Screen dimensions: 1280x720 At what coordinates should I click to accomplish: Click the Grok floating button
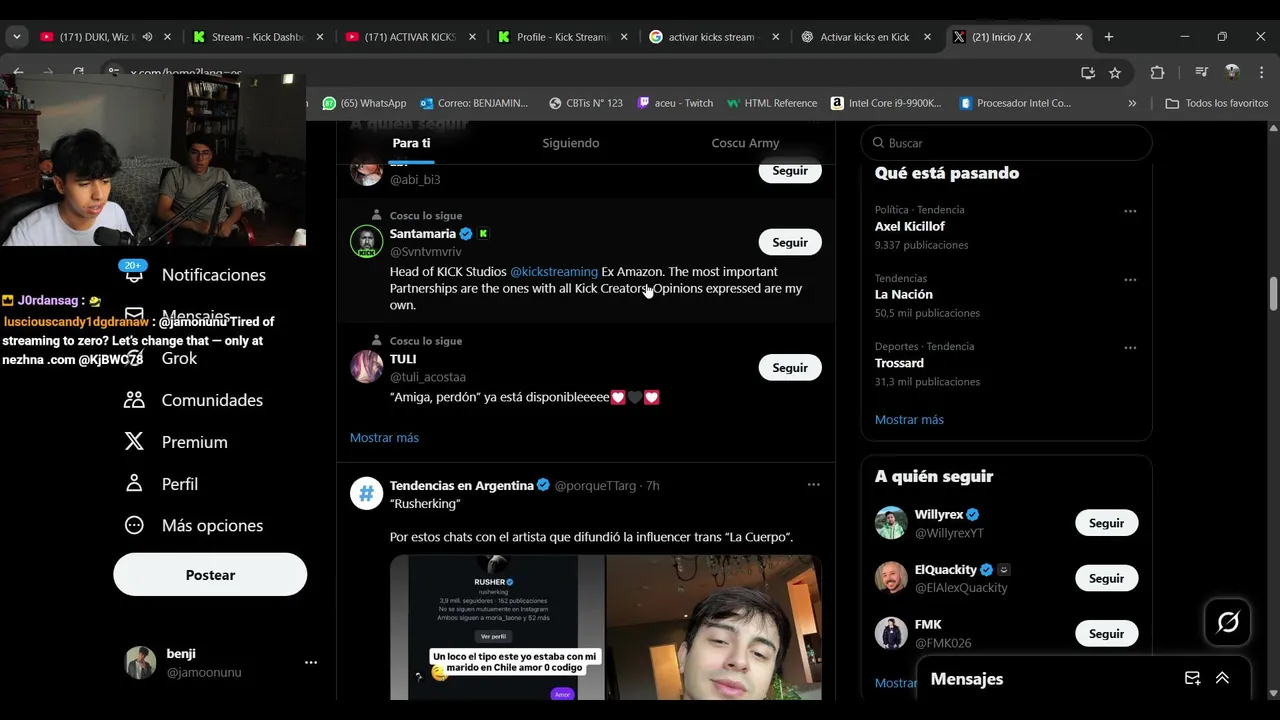pyautogui.click(x=1228, y=623)
